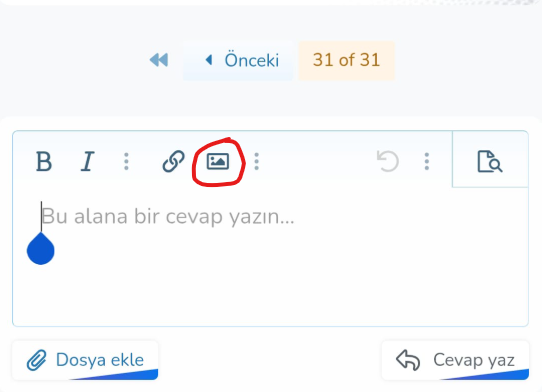This screenshot has height=392, width=542.
Task: Insert a hyperlink with the chain icon
Action: coord(174,161)
